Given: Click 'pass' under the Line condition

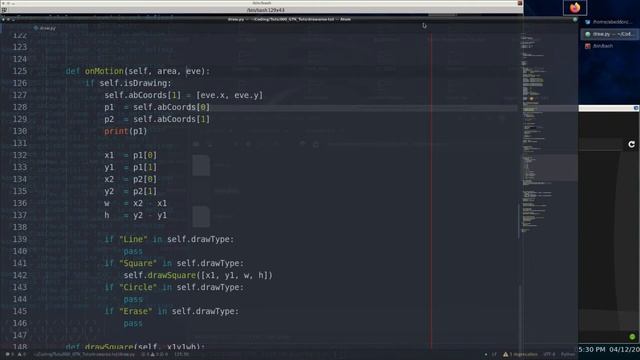Looking at the screenshot, I should pyautogui.click(x=133, y=251).
